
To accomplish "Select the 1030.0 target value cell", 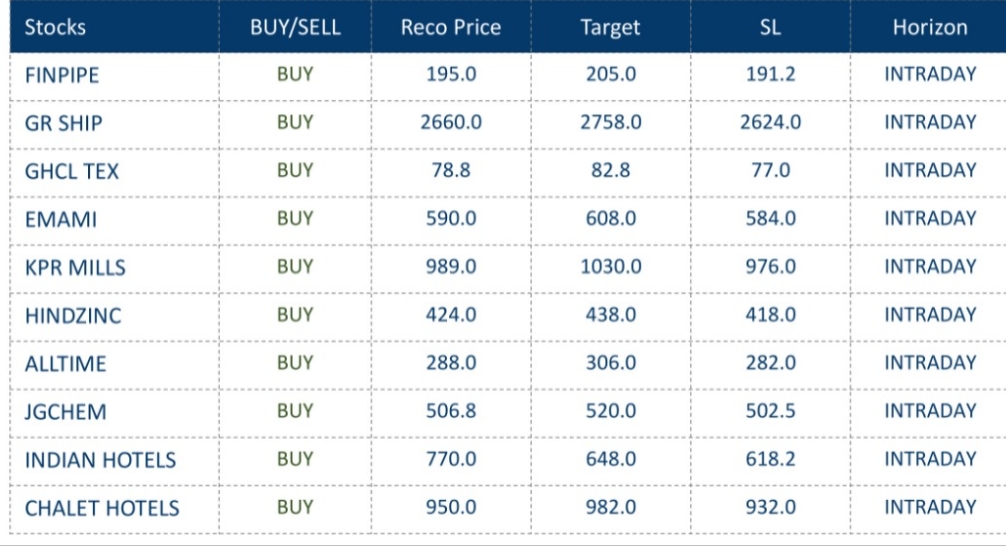I will 610,266.
